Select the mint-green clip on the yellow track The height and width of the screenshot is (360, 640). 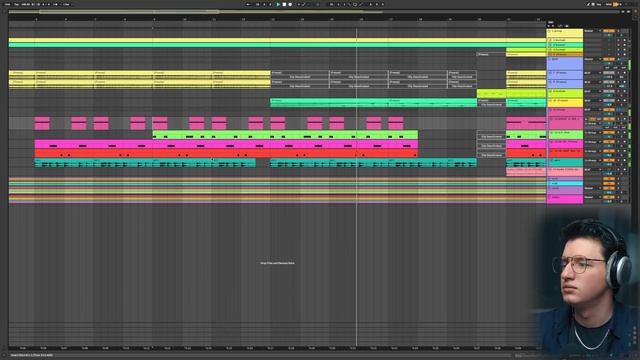coord(329,102)
